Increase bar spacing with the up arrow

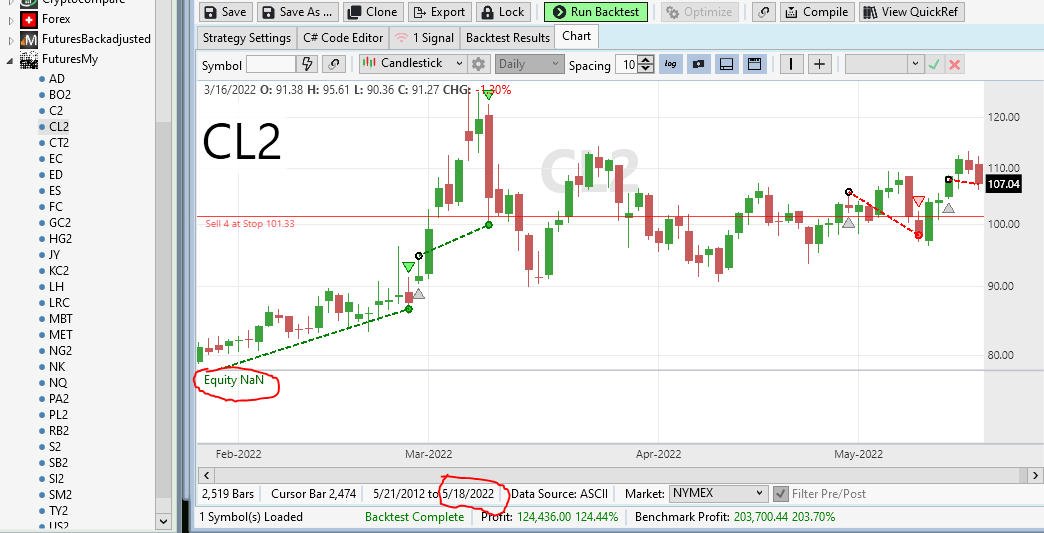point(646,60)
